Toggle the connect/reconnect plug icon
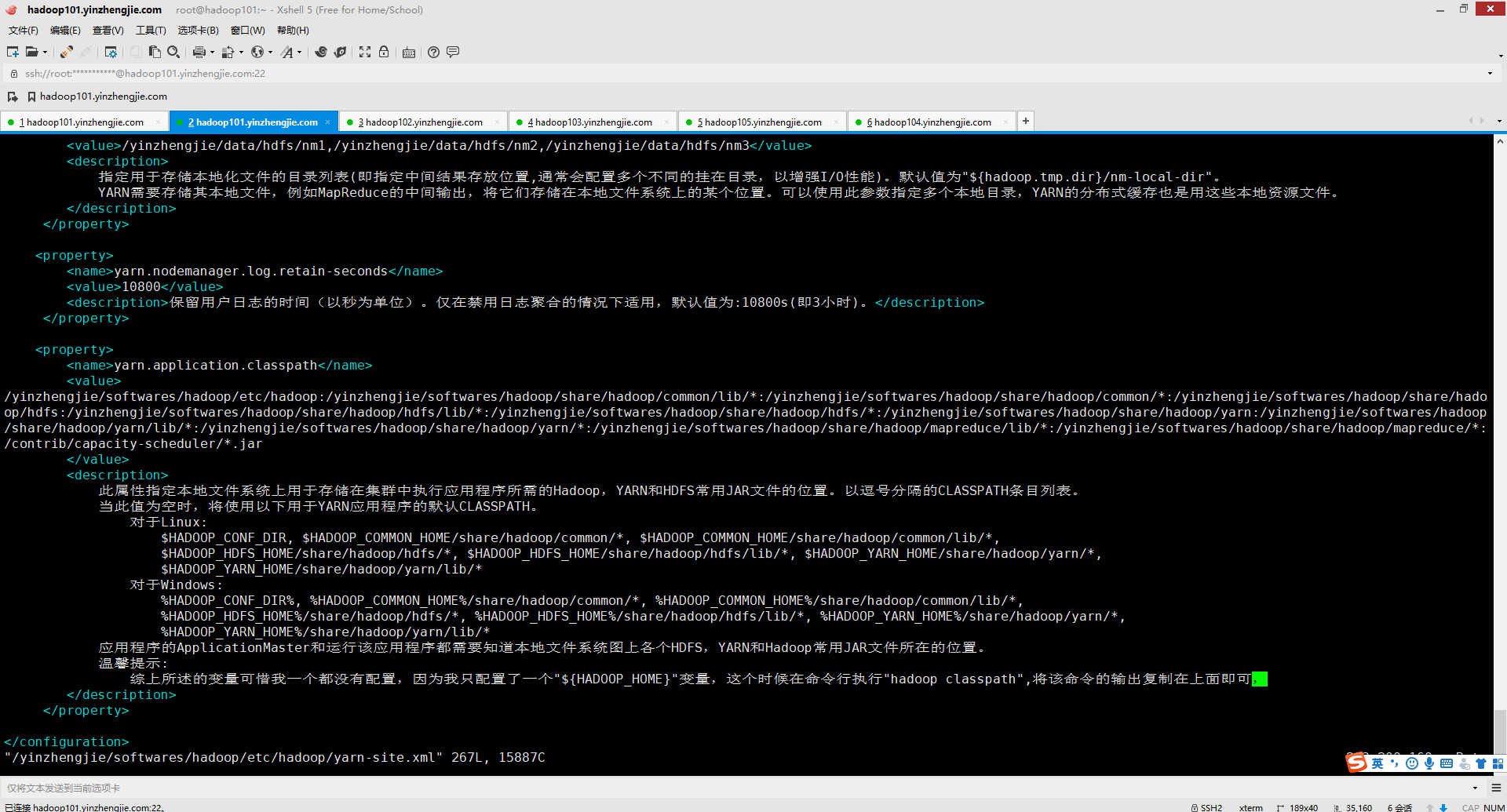 point(66,52)
